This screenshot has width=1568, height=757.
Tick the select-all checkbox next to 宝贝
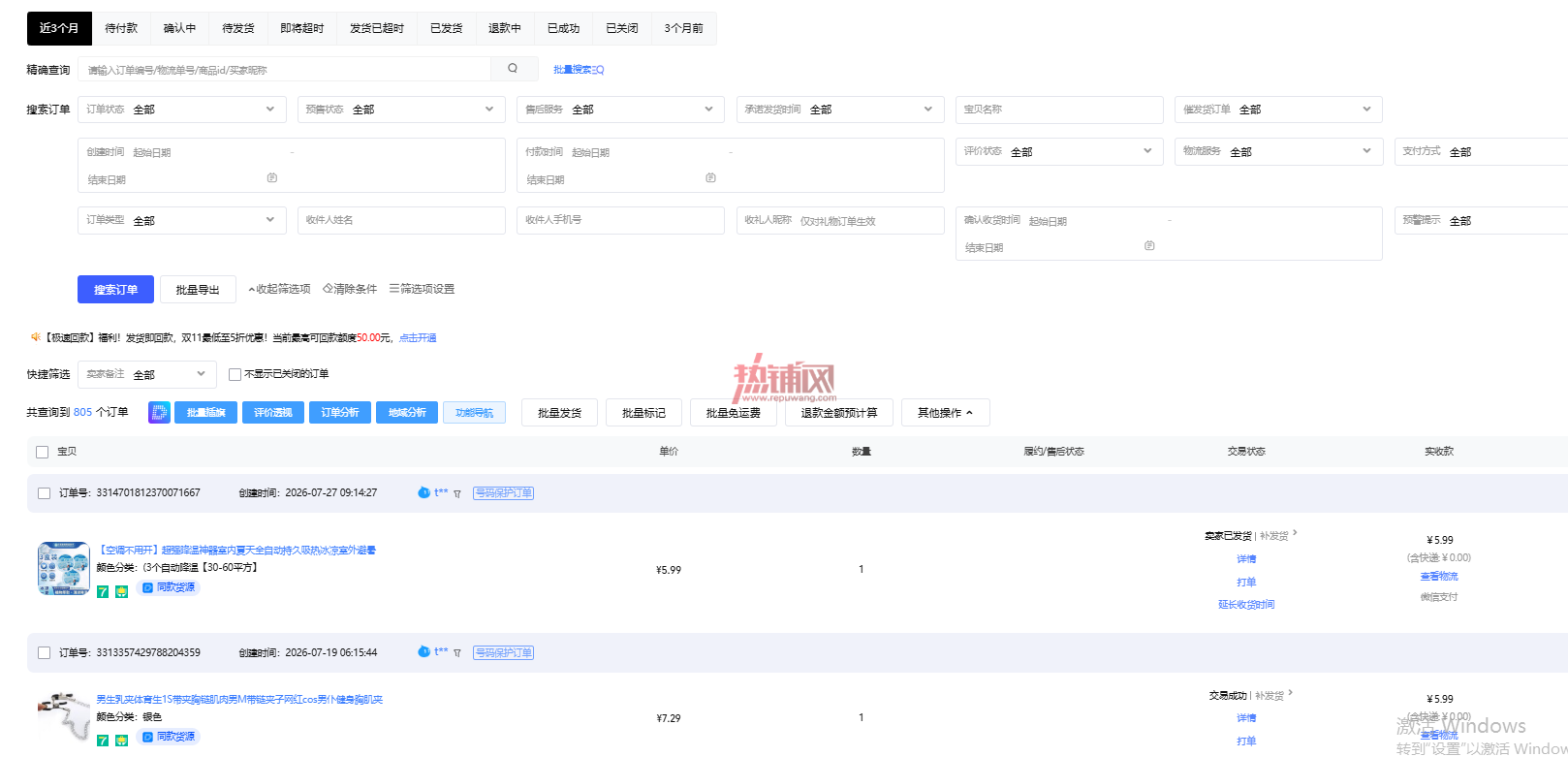(42, 452)
